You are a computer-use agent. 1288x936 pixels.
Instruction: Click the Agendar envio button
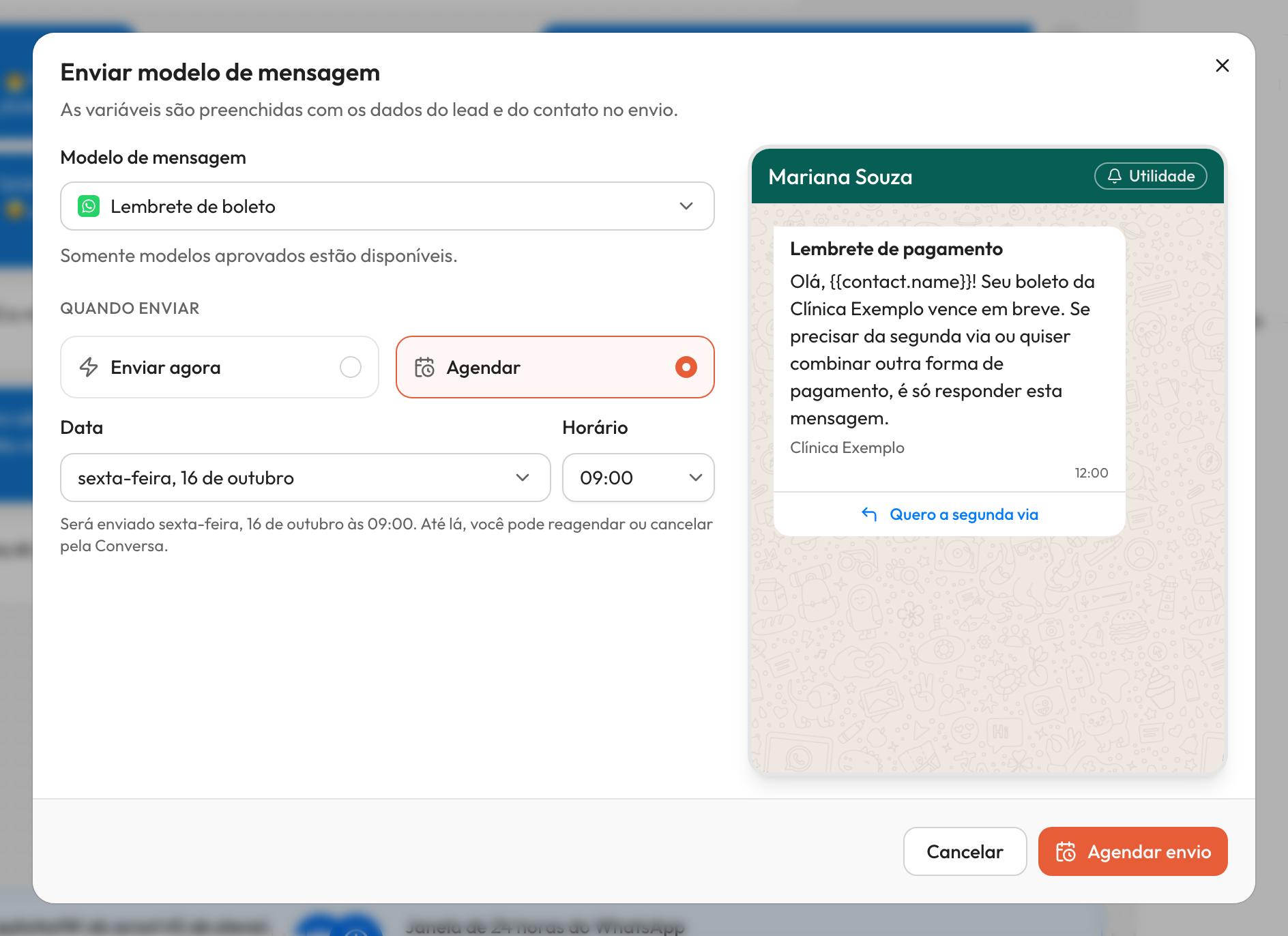coord(1132,851)
